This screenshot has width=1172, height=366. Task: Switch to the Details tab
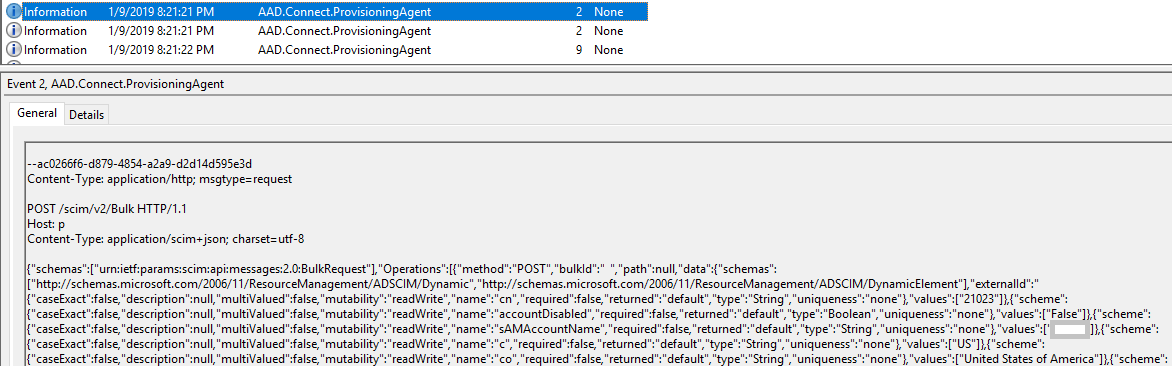tap(87, 114)
